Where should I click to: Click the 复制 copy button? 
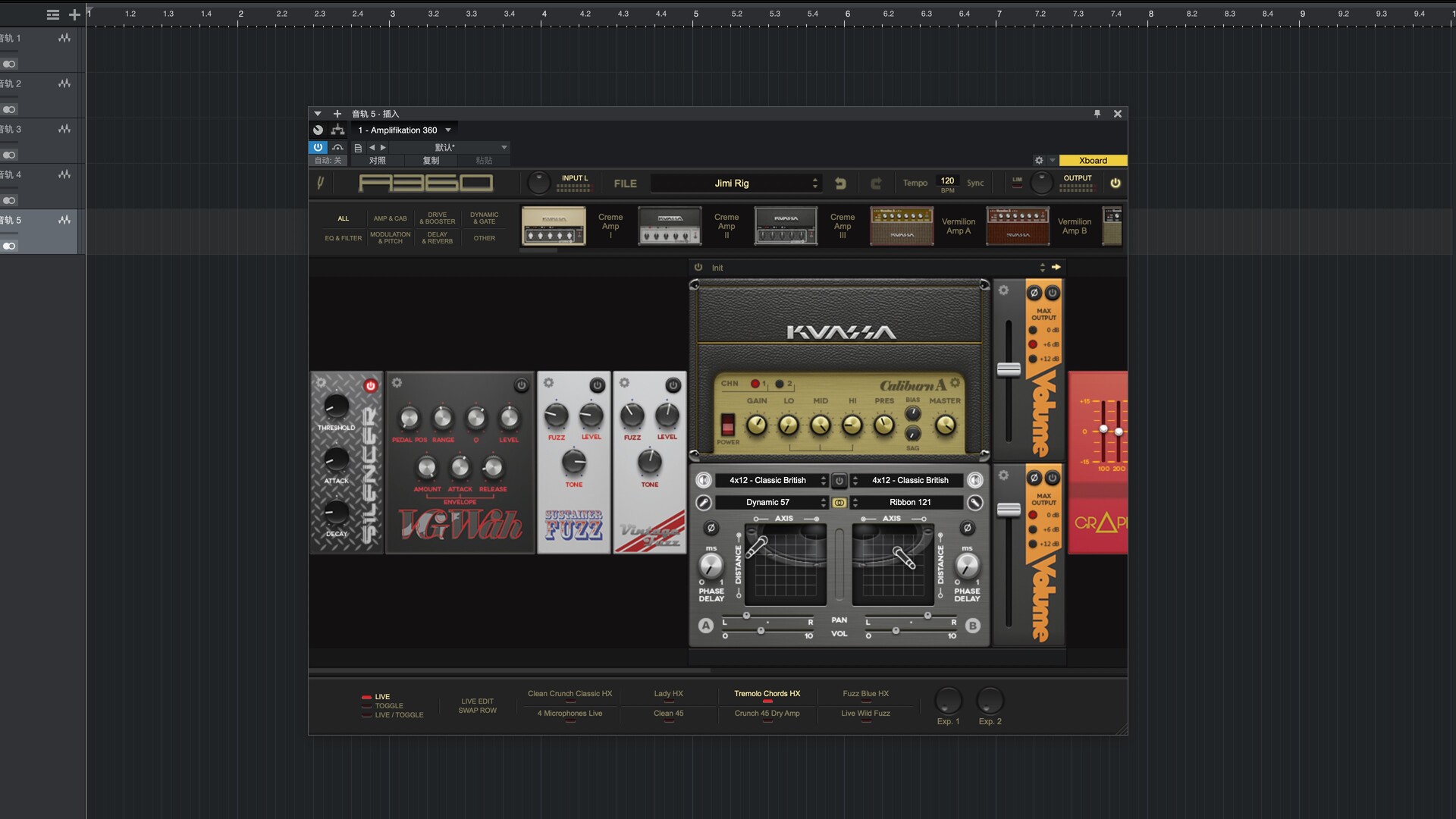[431, 160]
